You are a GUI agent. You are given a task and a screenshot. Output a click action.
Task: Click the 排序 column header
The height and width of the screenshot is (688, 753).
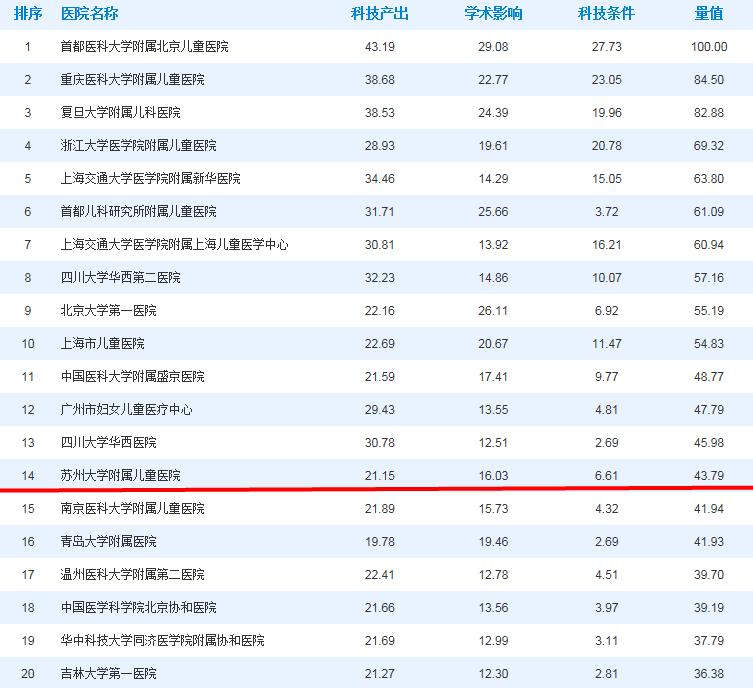[28, 13]
